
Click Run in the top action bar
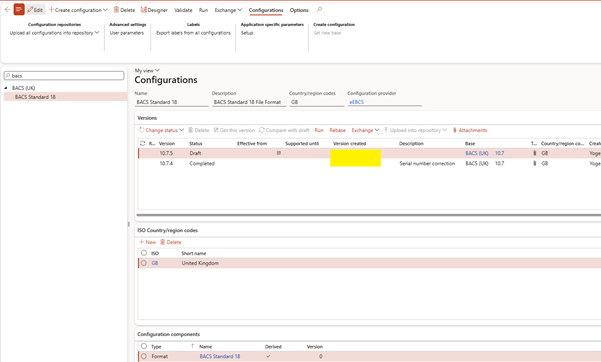(x=204, y=10)
